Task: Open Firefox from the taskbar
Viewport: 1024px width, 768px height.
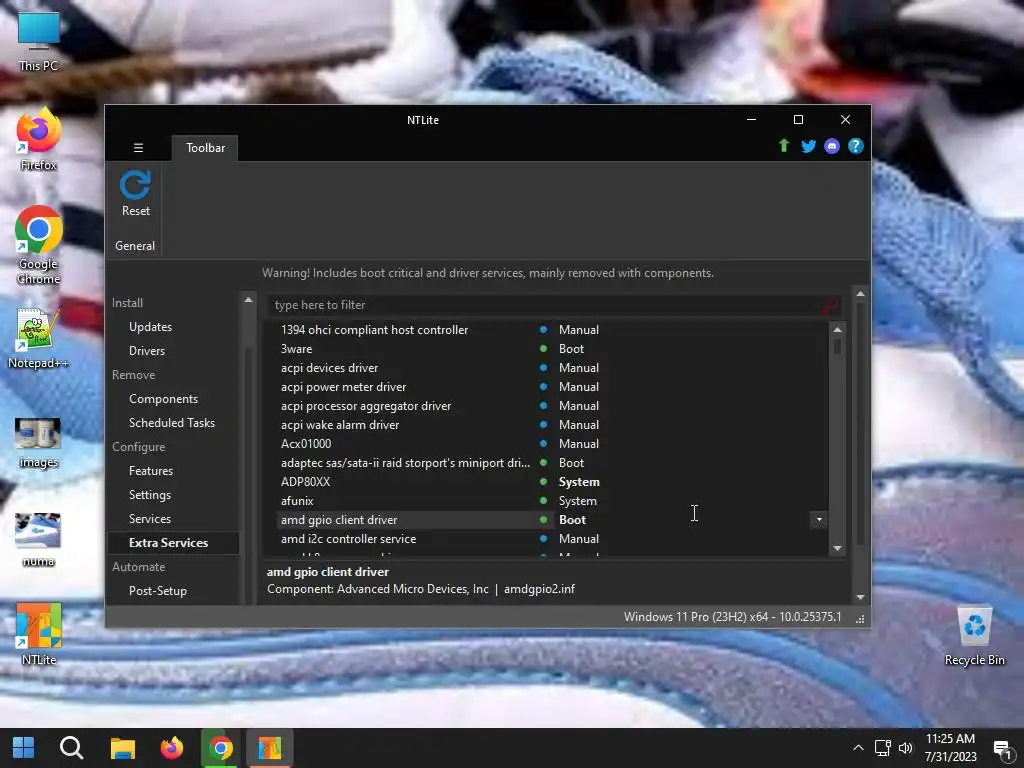Action: tap(172, 748)
